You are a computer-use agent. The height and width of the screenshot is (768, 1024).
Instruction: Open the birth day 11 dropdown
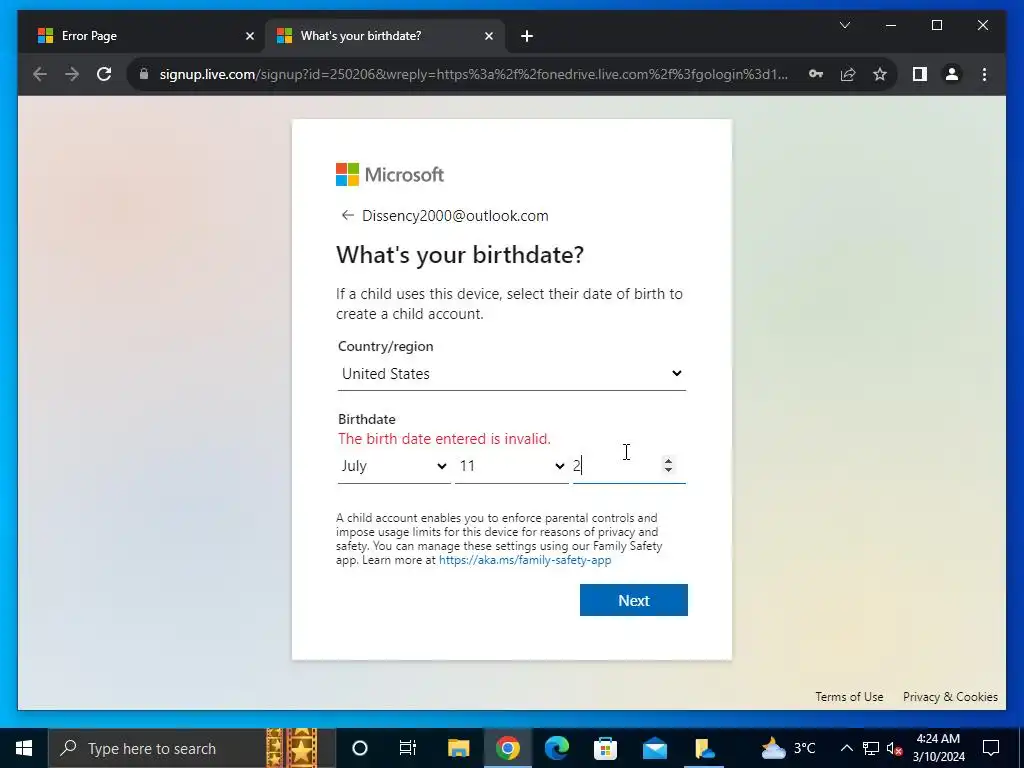pos(511,466)
